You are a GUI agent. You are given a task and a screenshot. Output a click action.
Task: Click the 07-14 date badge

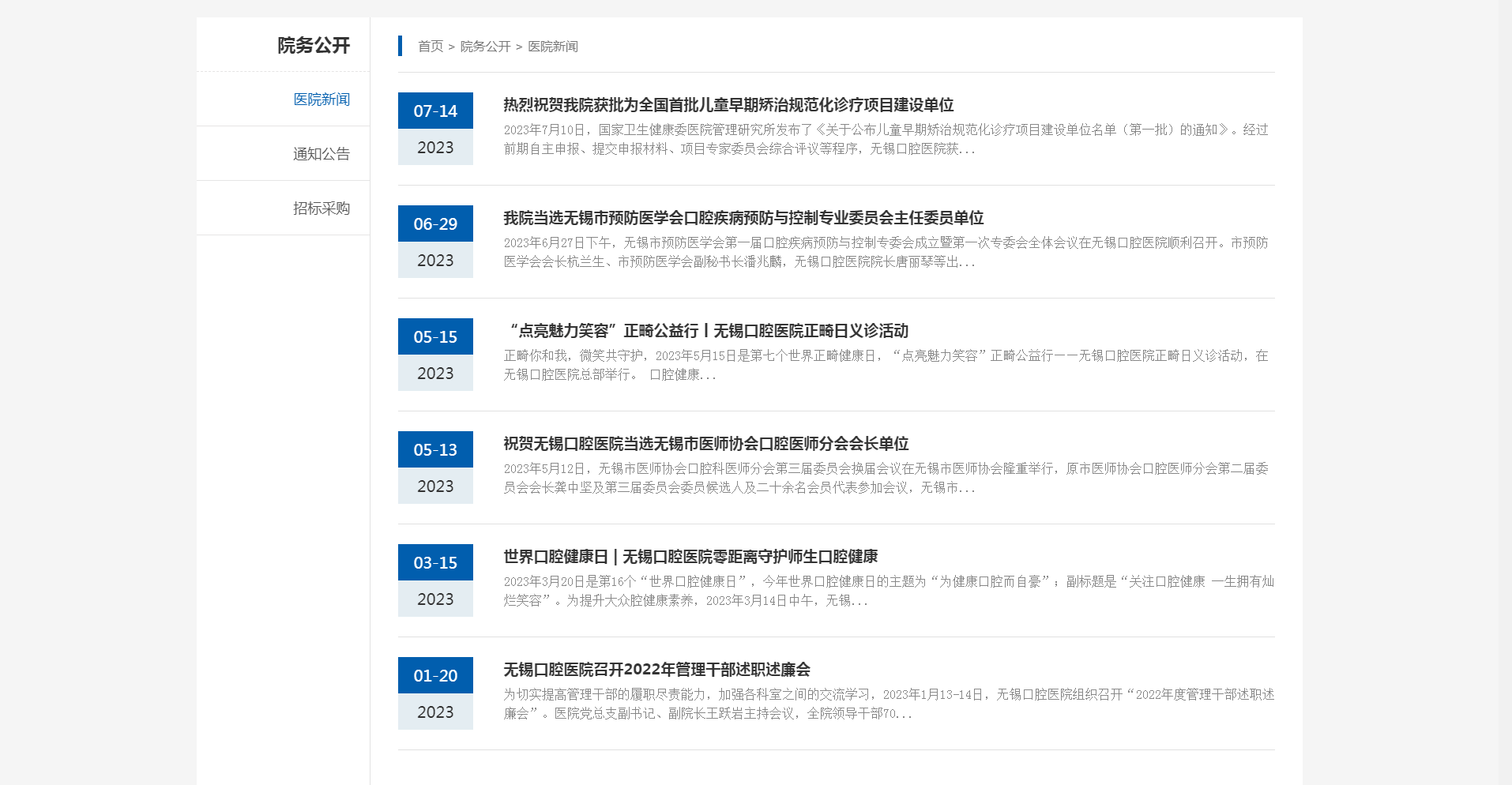click(435, 111)
